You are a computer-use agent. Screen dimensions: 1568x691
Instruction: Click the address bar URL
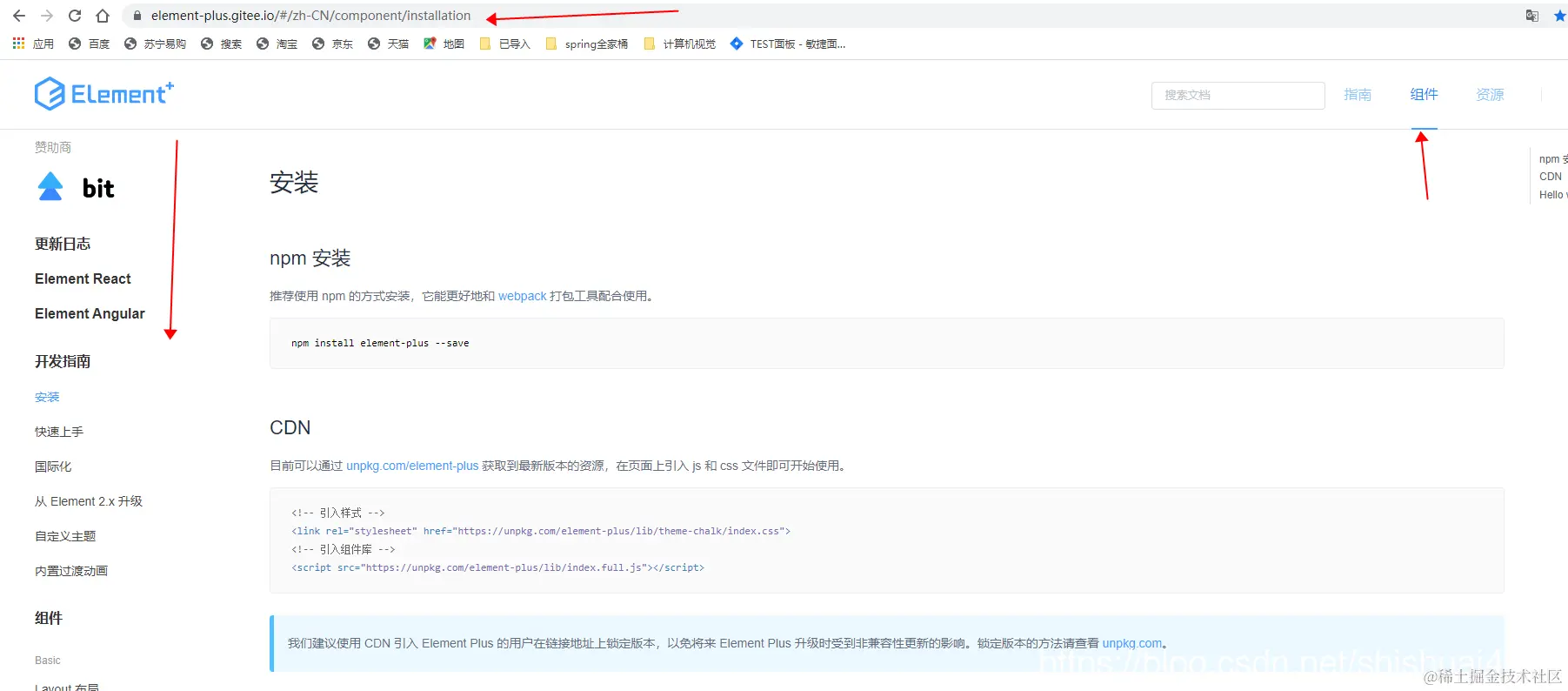310,16
